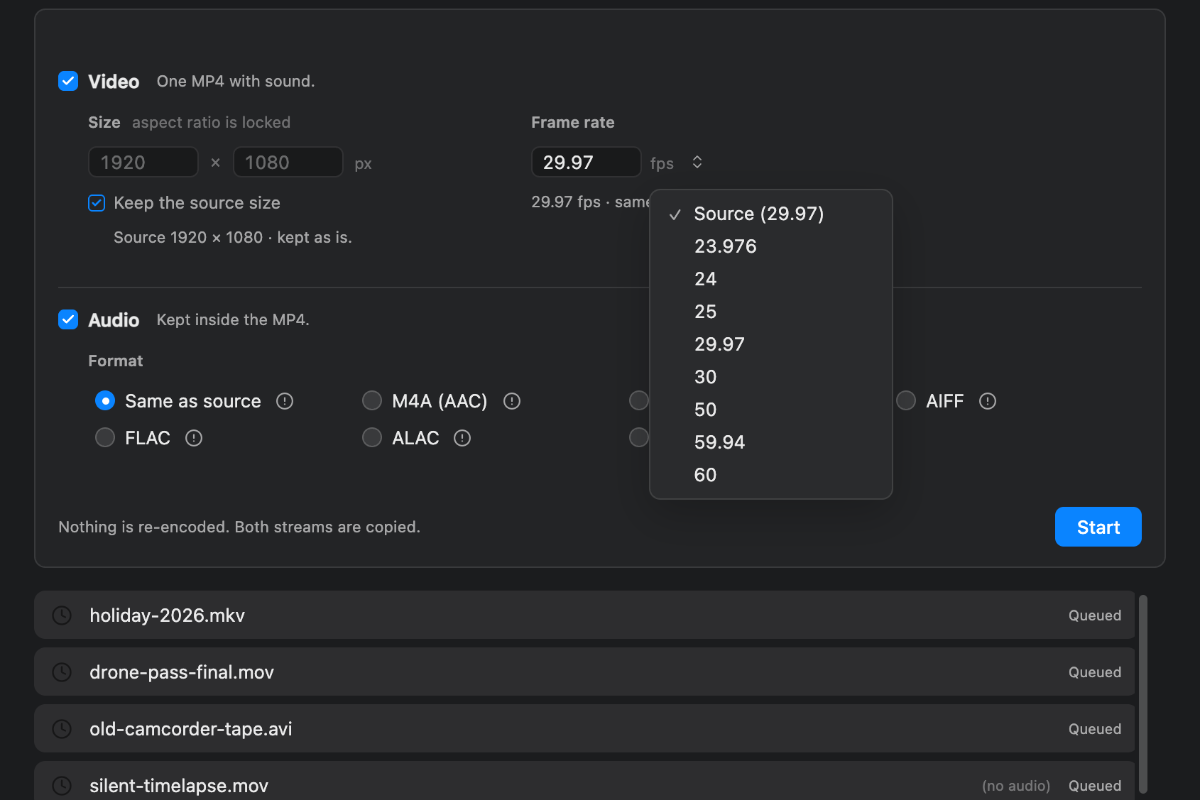This screenshot has height=800, width=1200.
Task: Open info icon beside Same as source
Action: pyautogui.click(x=285, y=401)
